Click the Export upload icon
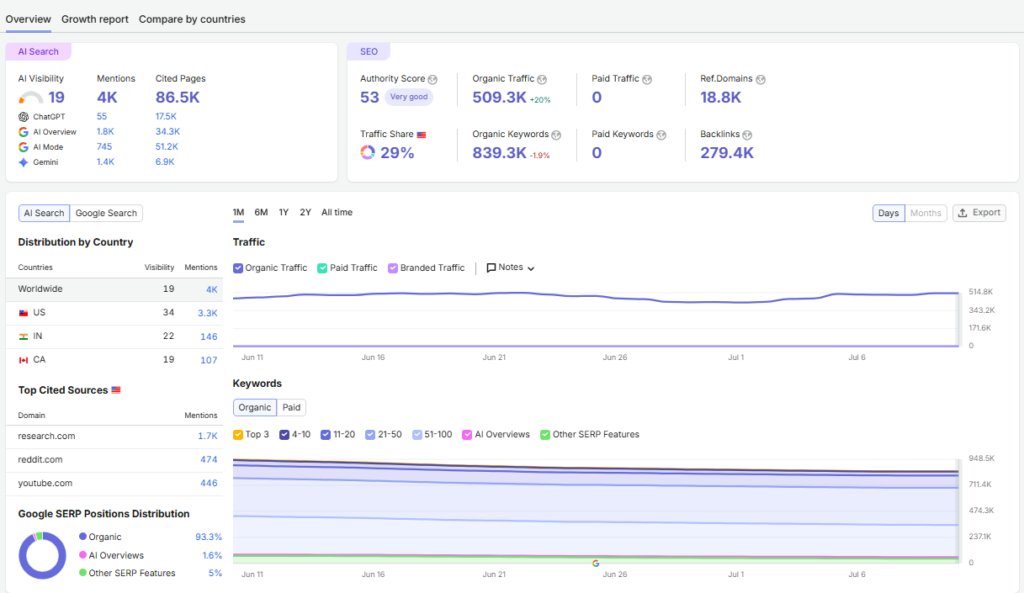This screenshot has height=593, width=1024. click(963, 213)
